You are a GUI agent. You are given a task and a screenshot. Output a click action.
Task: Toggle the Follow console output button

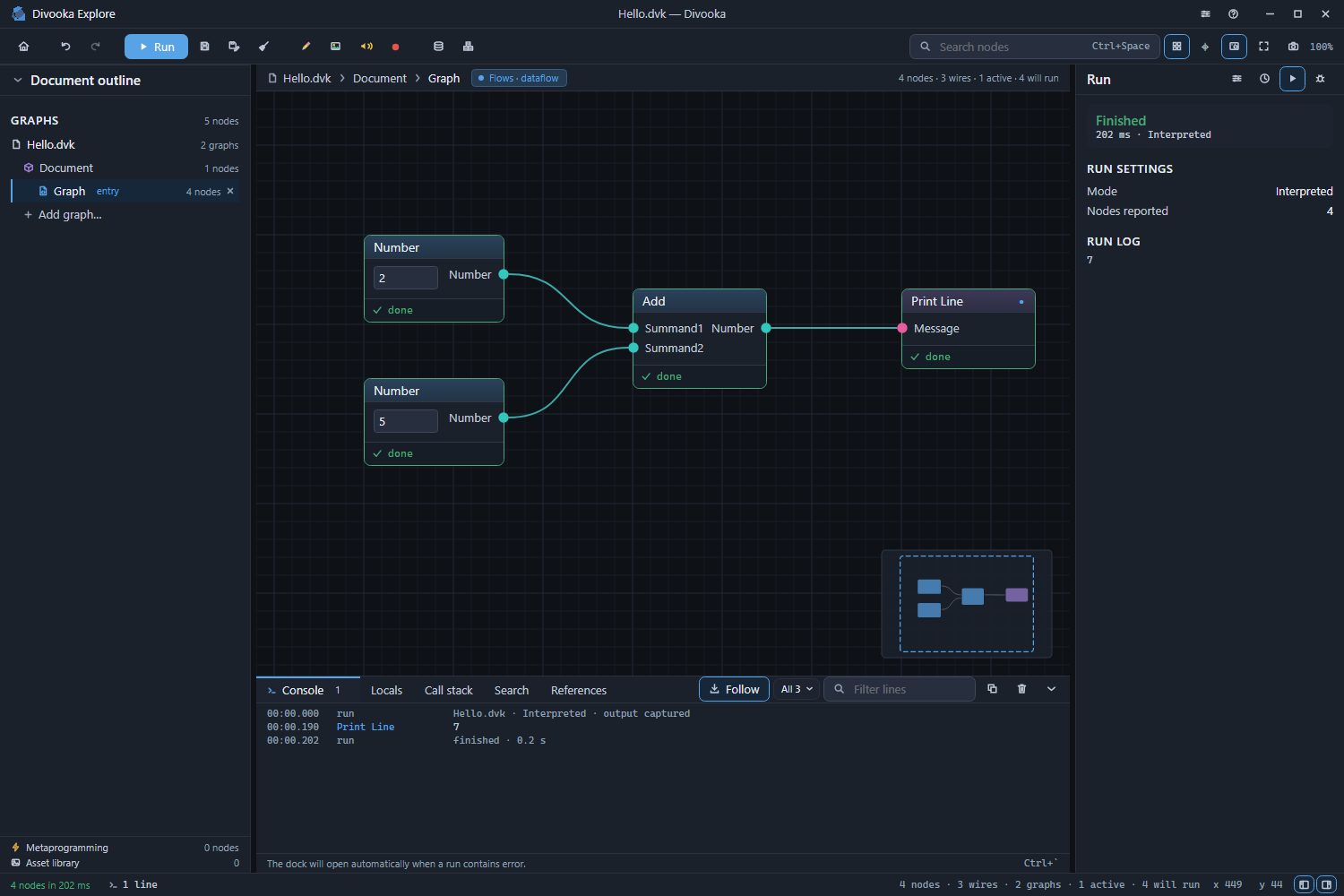tap(734, 689)
